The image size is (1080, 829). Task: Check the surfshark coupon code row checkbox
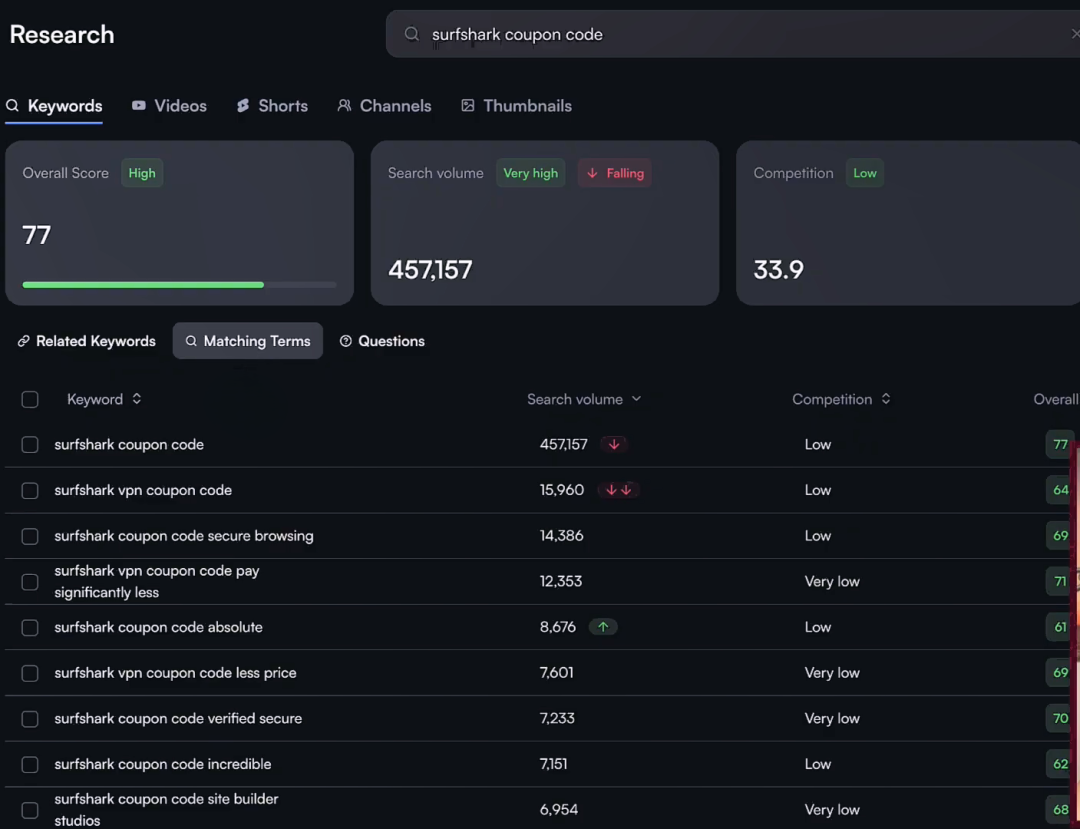[x=30, y=445]
